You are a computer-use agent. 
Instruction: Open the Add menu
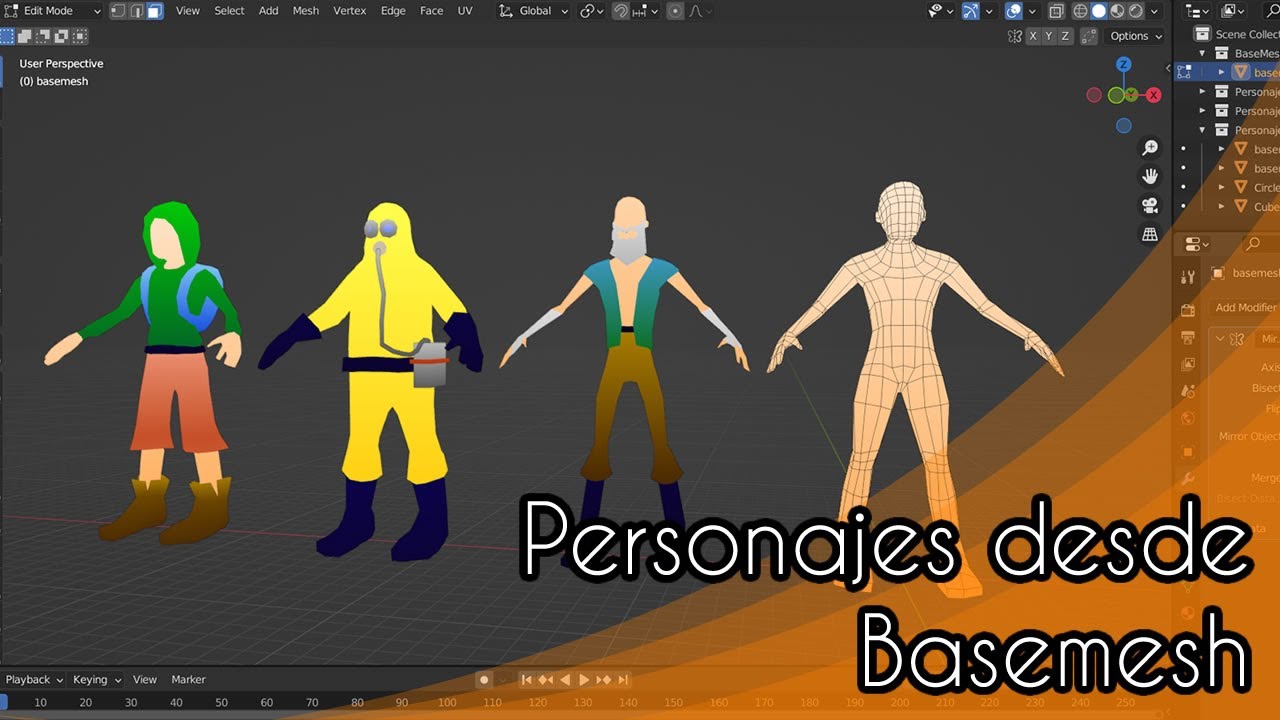click(269, 11)
